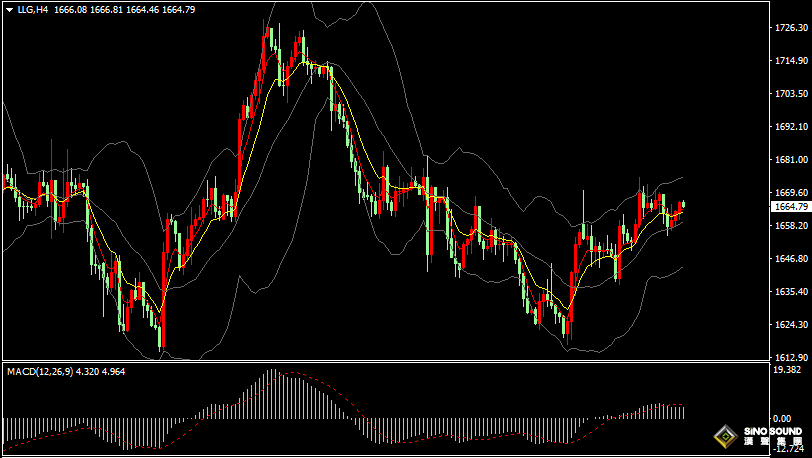Click the divider between price chart and MACD
This screenshot has height=458, width=812.
click(380, 361)
